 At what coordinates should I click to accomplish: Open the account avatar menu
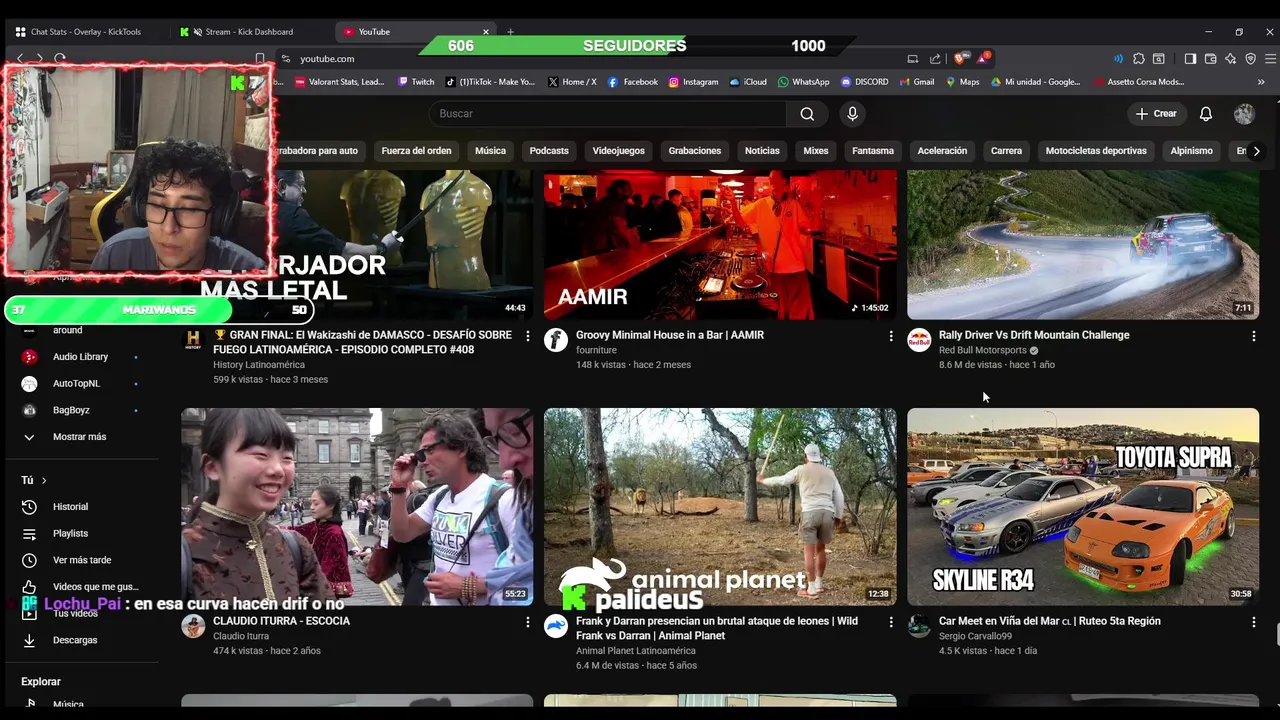pyautogui.click(x=1244, y=114)
